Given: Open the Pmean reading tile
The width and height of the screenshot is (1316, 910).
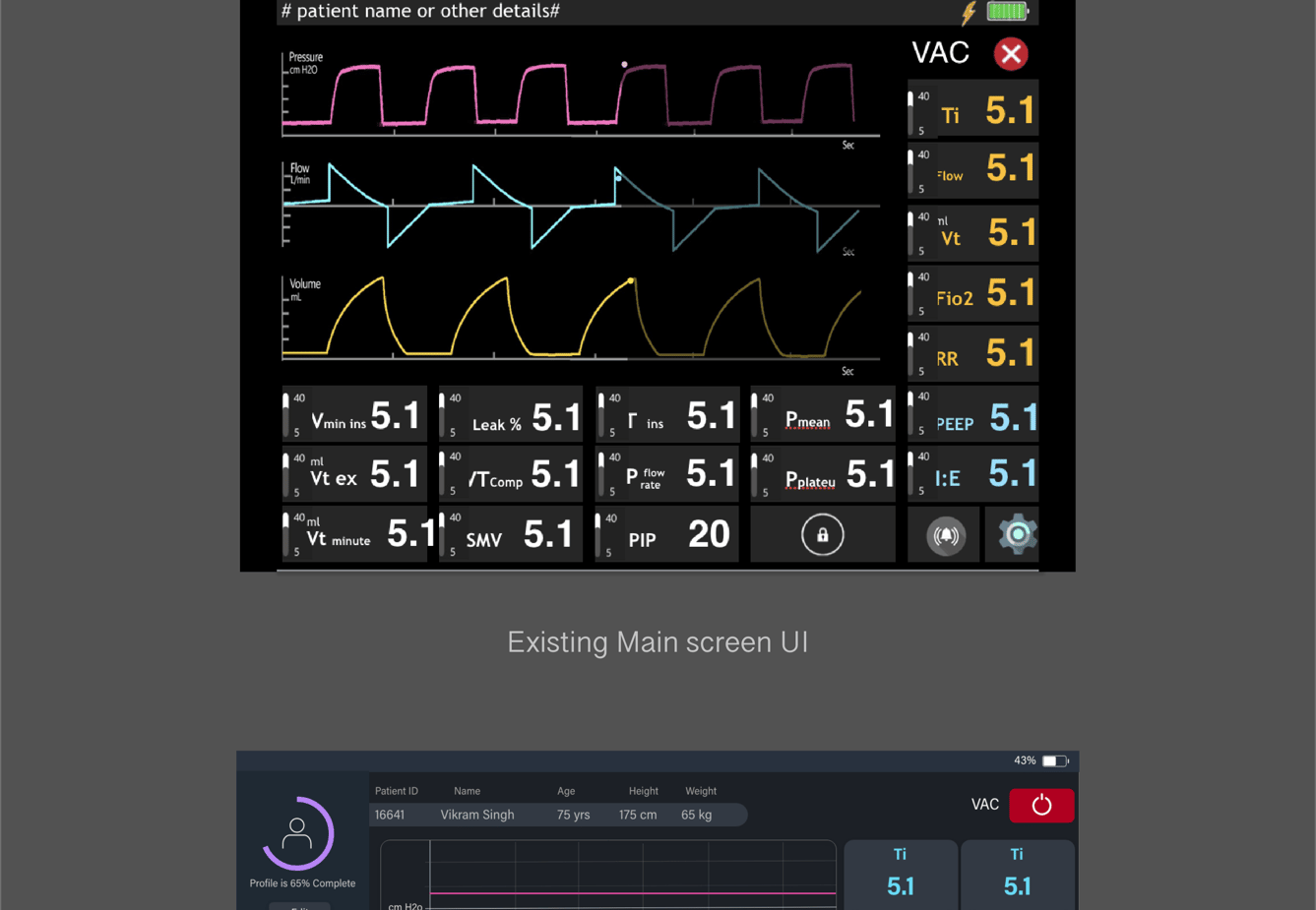Looking at the screenshot, I should (x=823, y=414).
